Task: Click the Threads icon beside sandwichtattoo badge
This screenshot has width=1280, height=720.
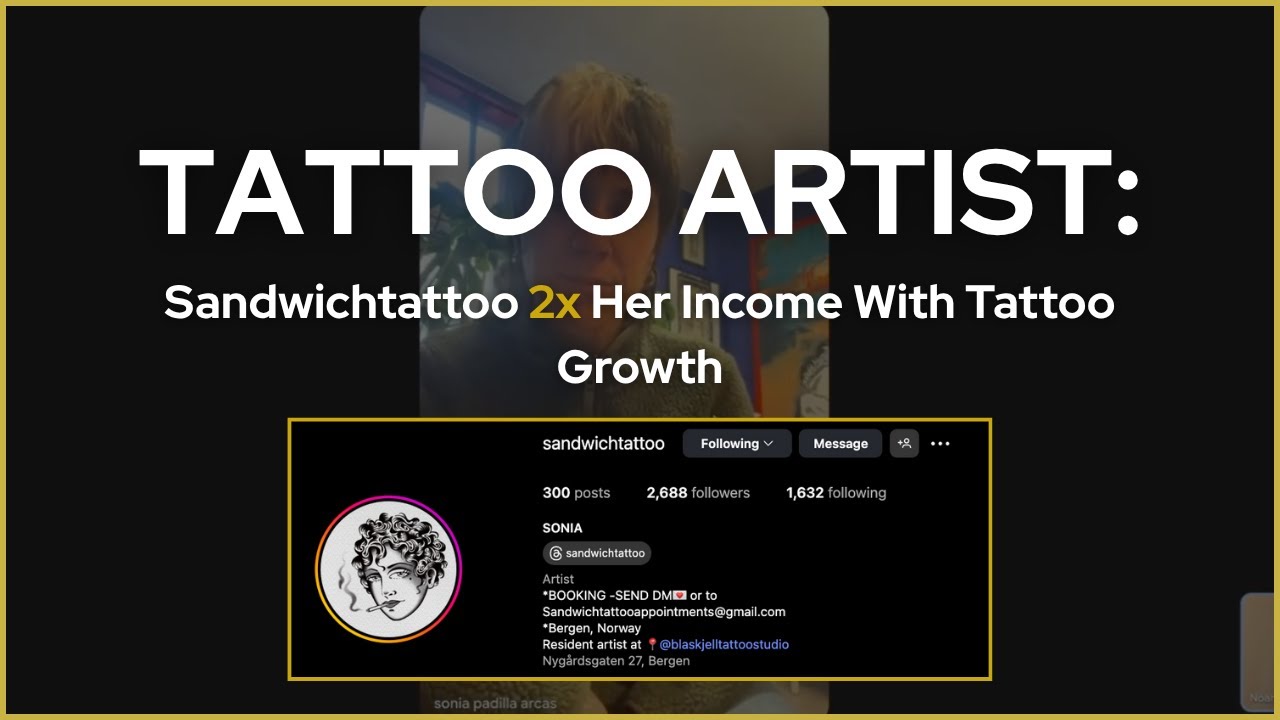Action: tap(556, 553)
